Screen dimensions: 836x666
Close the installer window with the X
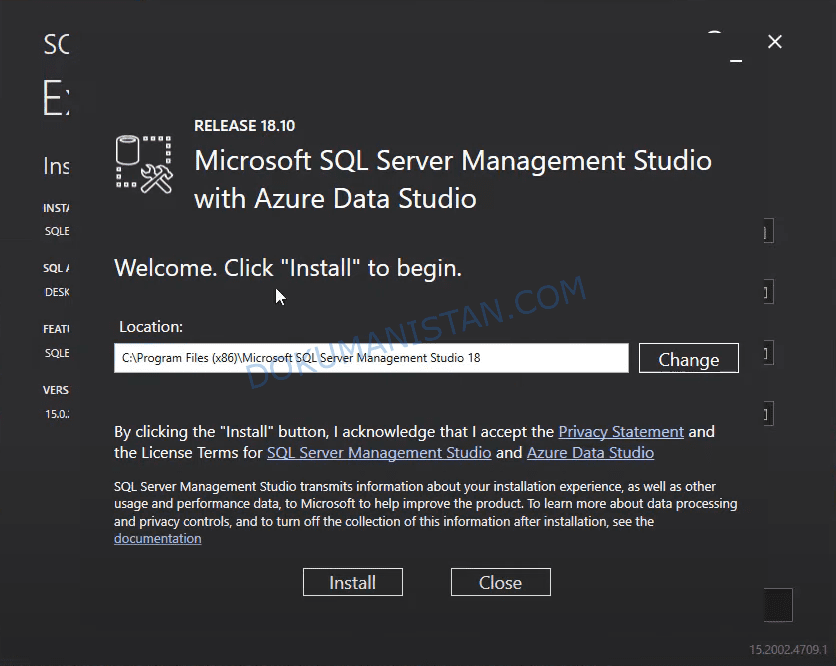775,42
